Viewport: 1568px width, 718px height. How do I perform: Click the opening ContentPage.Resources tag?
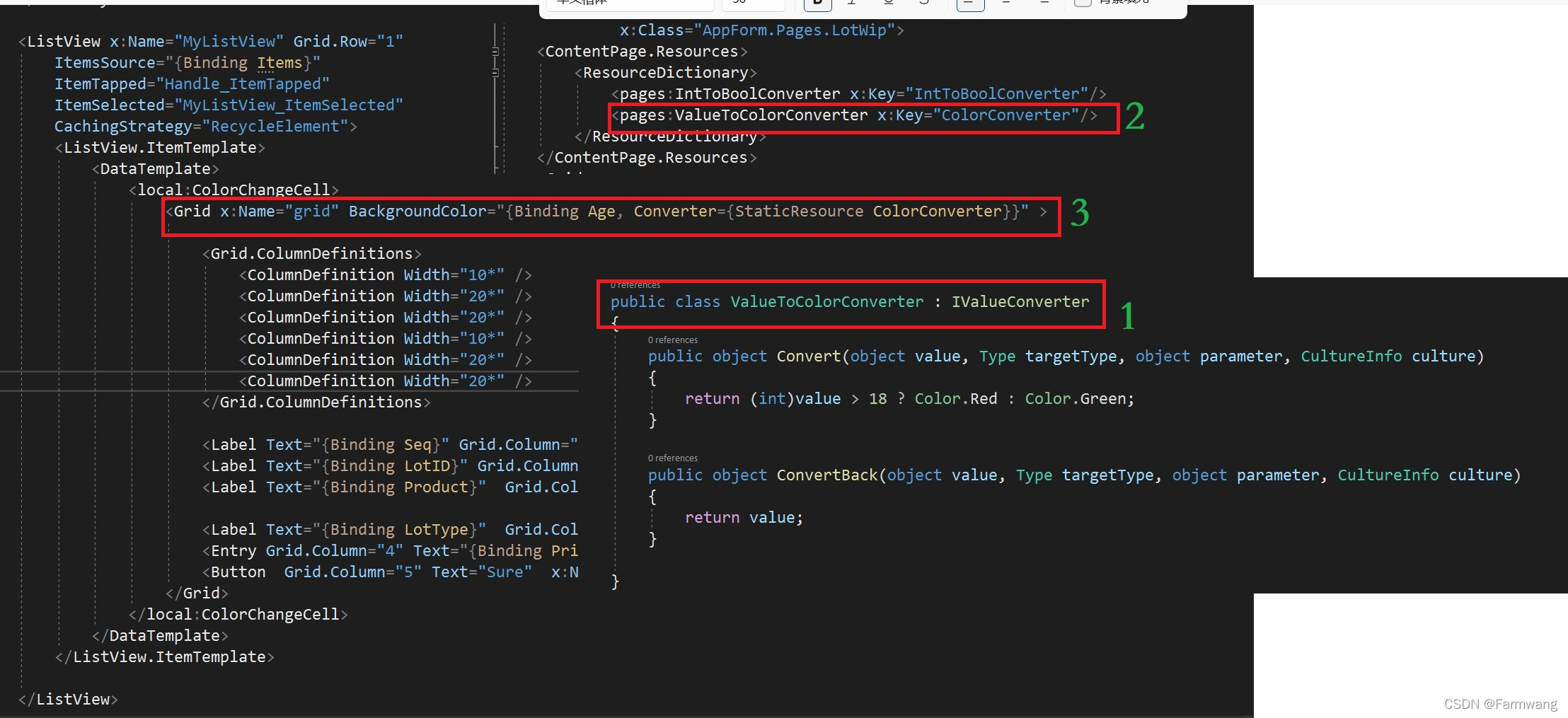pos(642,52)
